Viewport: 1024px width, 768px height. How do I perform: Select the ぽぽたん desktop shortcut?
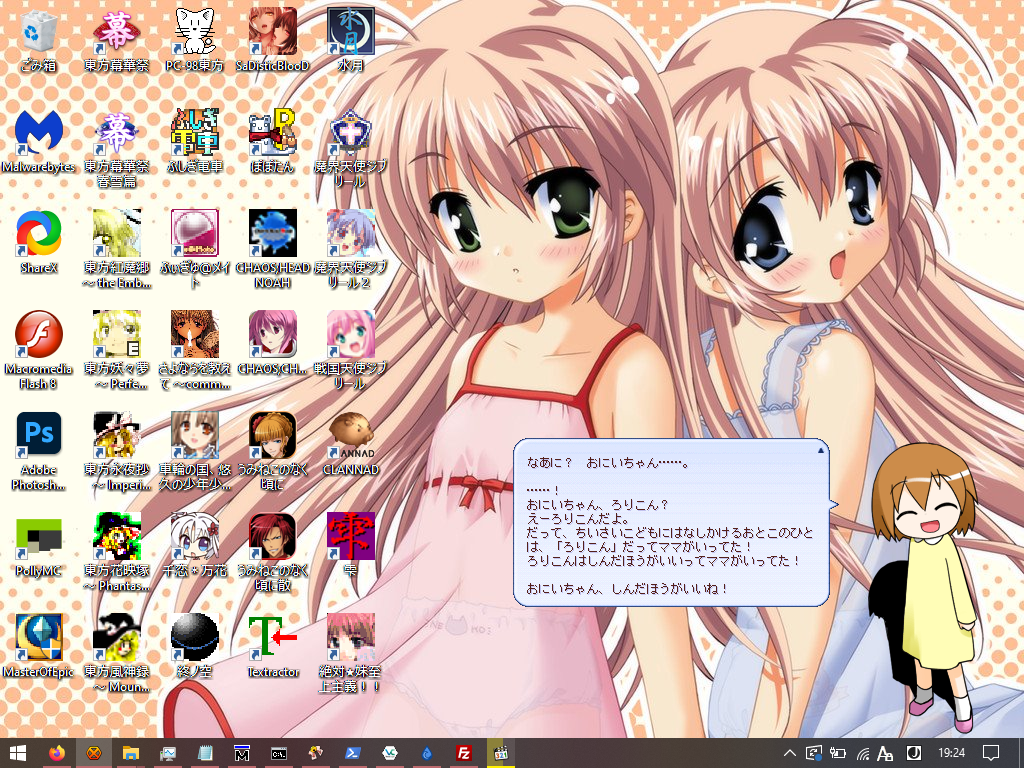pos(272,140)
